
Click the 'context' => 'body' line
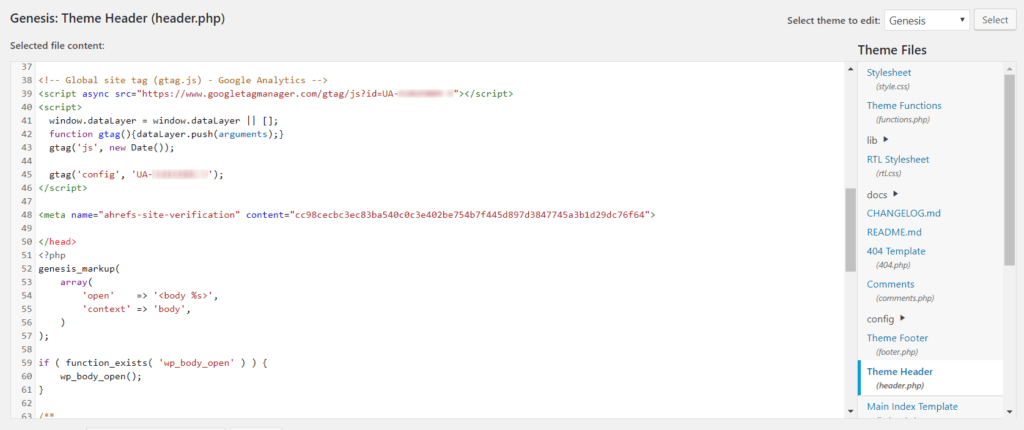click(136, 309)
